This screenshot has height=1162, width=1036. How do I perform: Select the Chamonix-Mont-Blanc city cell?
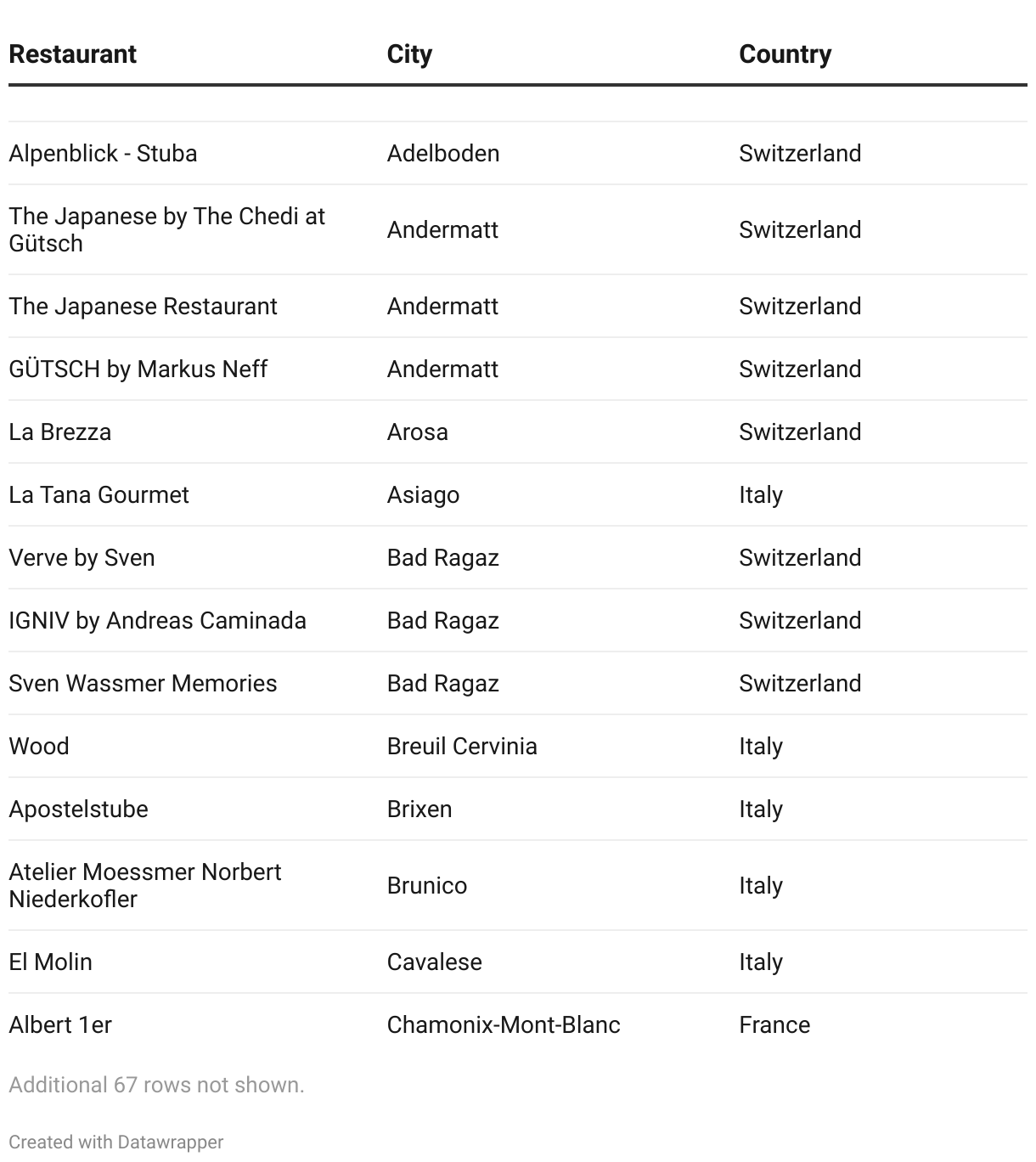(x=504, y=1025)
